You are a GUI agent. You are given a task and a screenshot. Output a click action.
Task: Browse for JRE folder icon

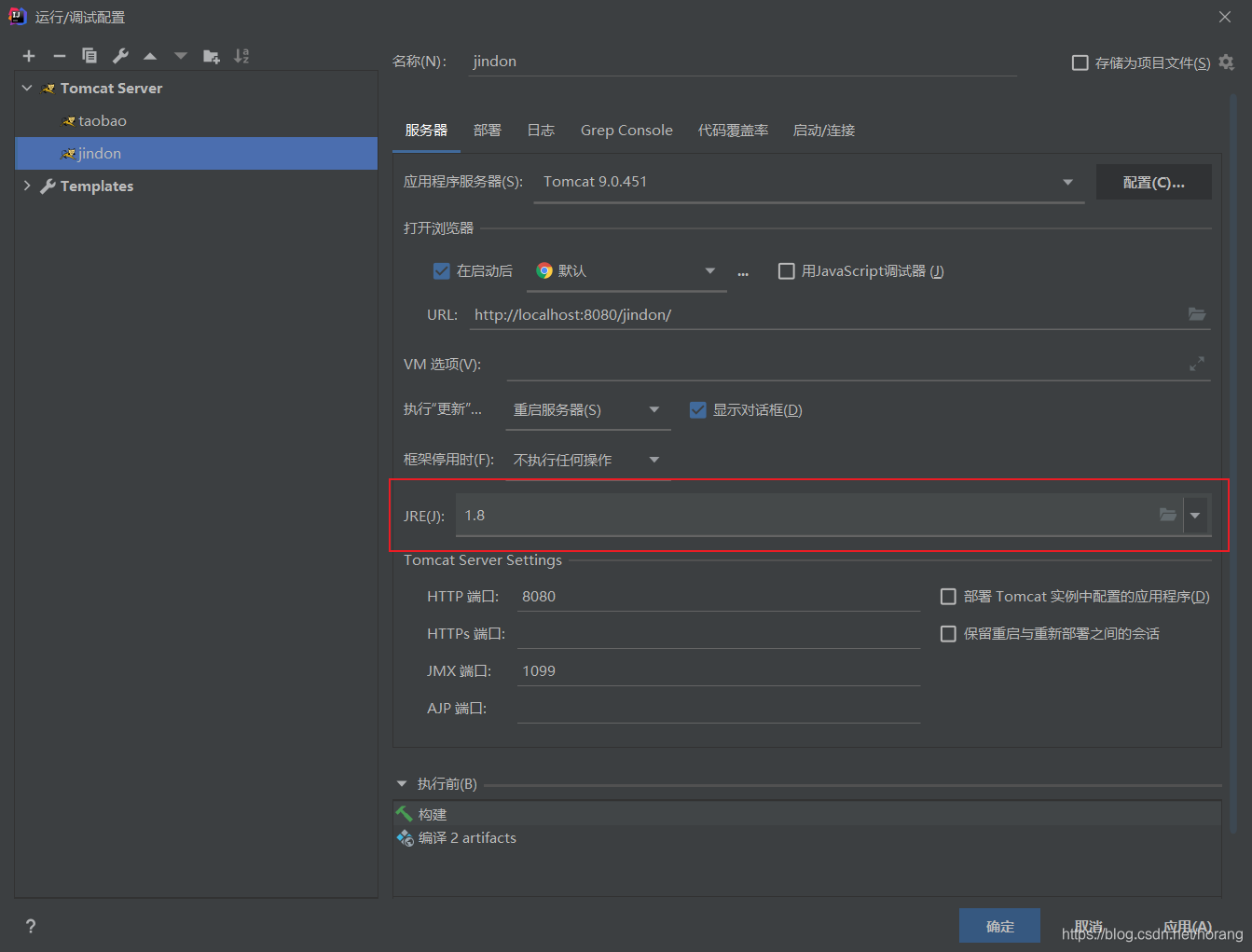click(x=1168, y=515)
